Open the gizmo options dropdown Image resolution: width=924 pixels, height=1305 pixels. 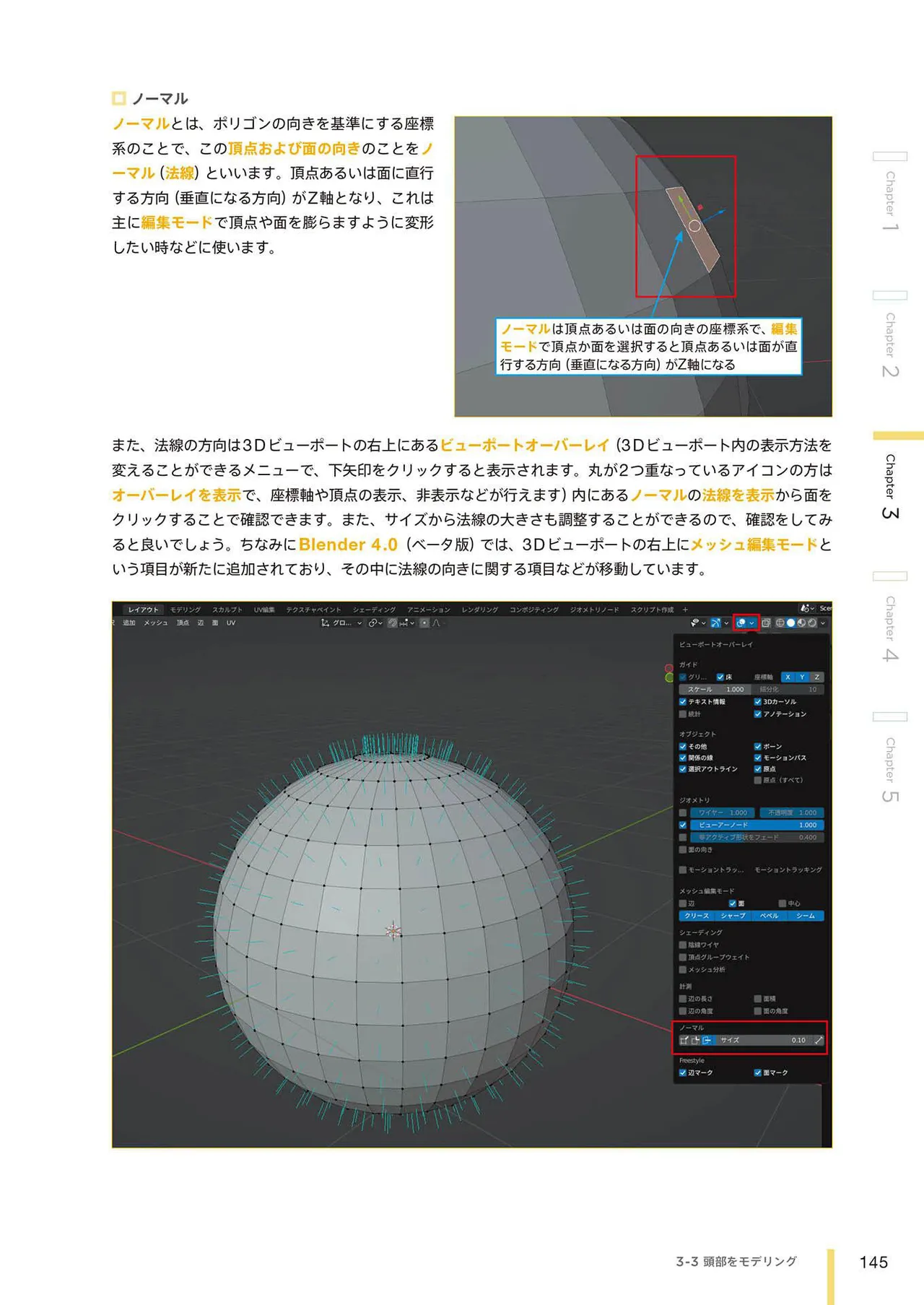pos(726,623)
